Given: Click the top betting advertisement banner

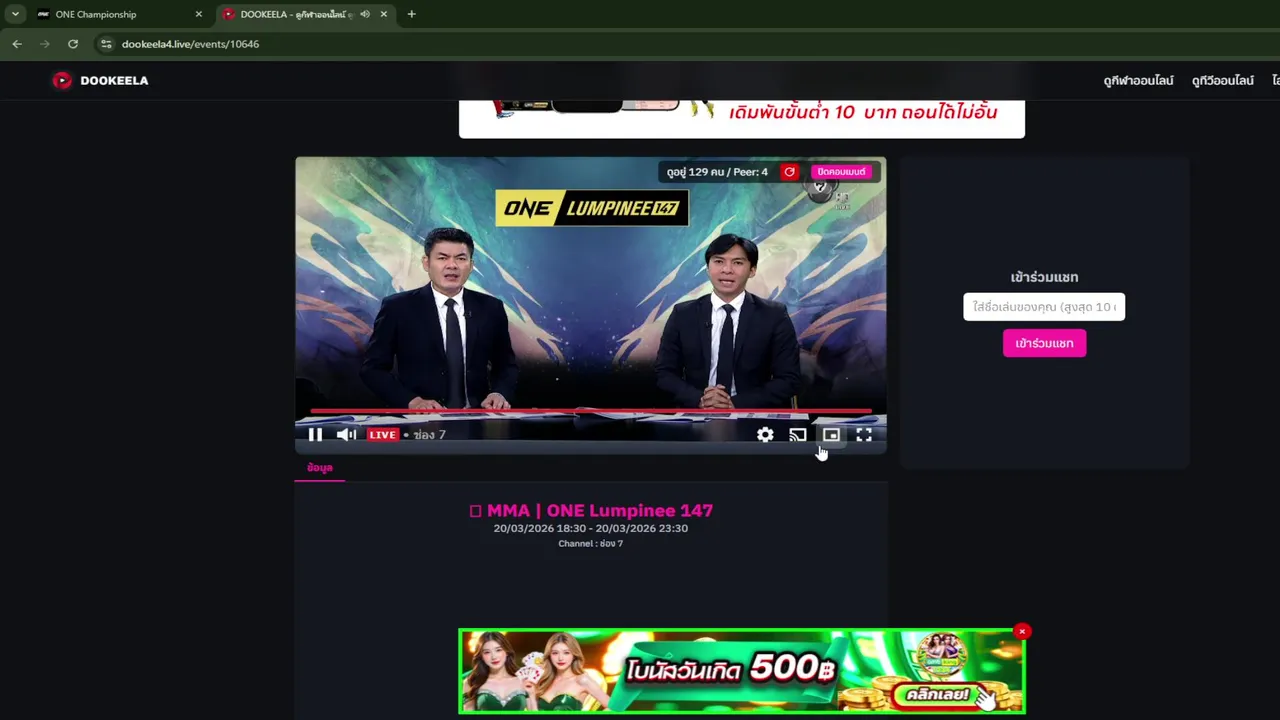Looking at the screenshot, I should pos(741,118).
